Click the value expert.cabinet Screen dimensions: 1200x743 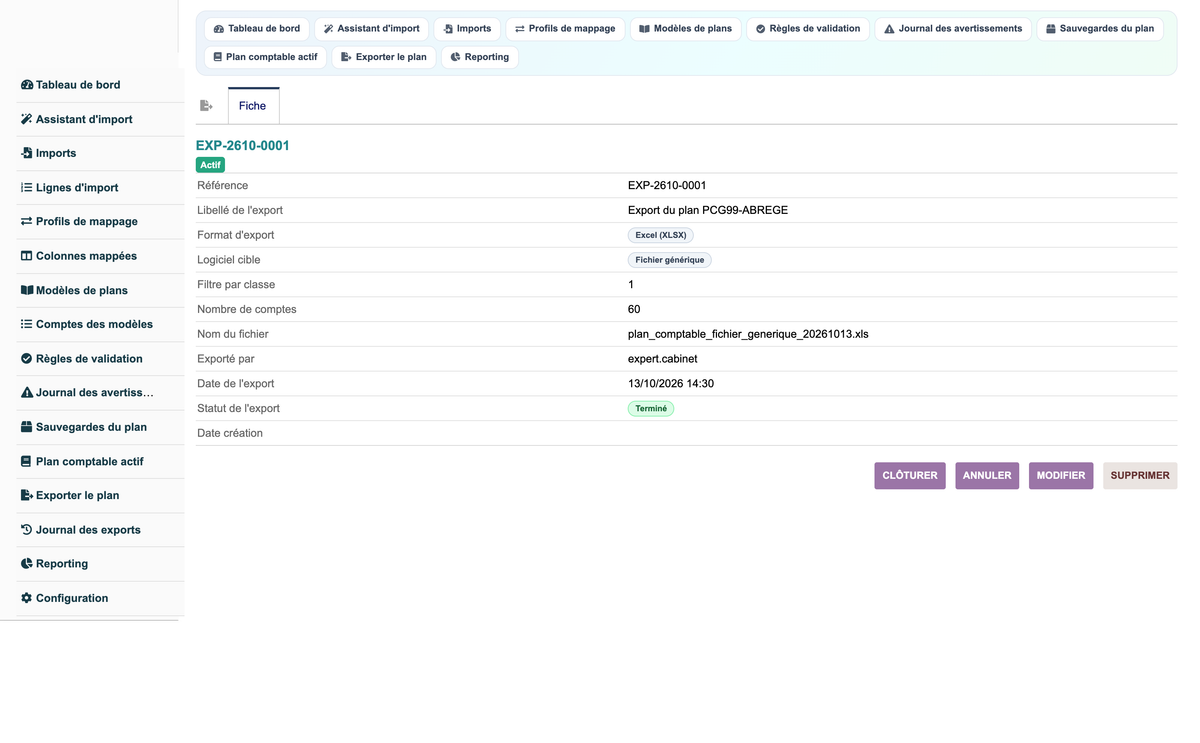(x=663, y=359)
